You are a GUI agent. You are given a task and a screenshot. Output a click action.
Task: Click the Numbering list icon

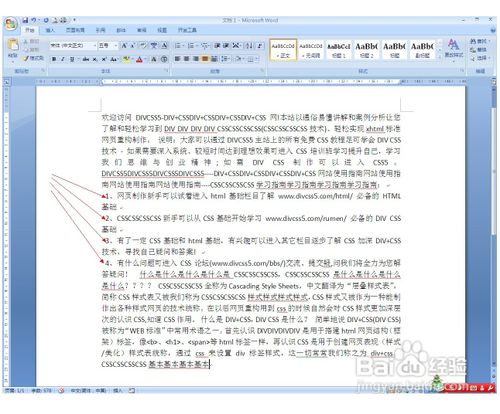click(192, 46)
